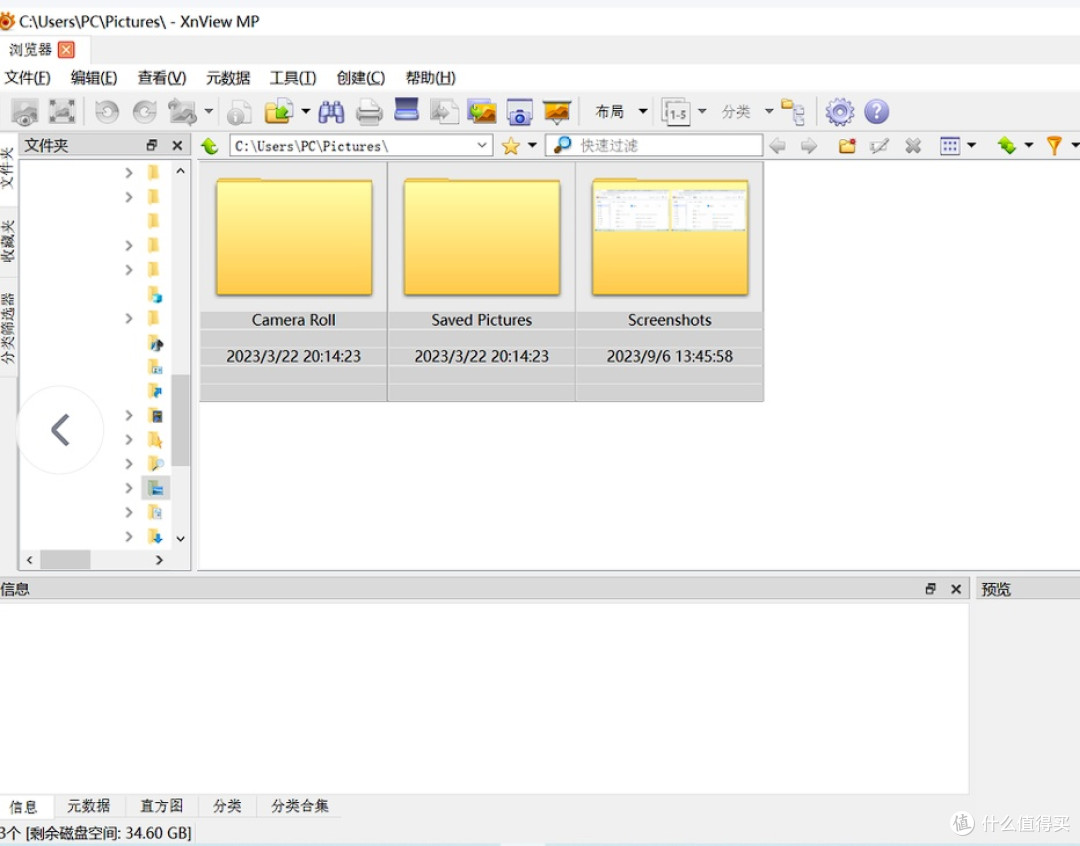Close the 信息 panel with its X
The width and height of the screenshot is (1080, 846).
pyautogui.click(x=956, y=589)
